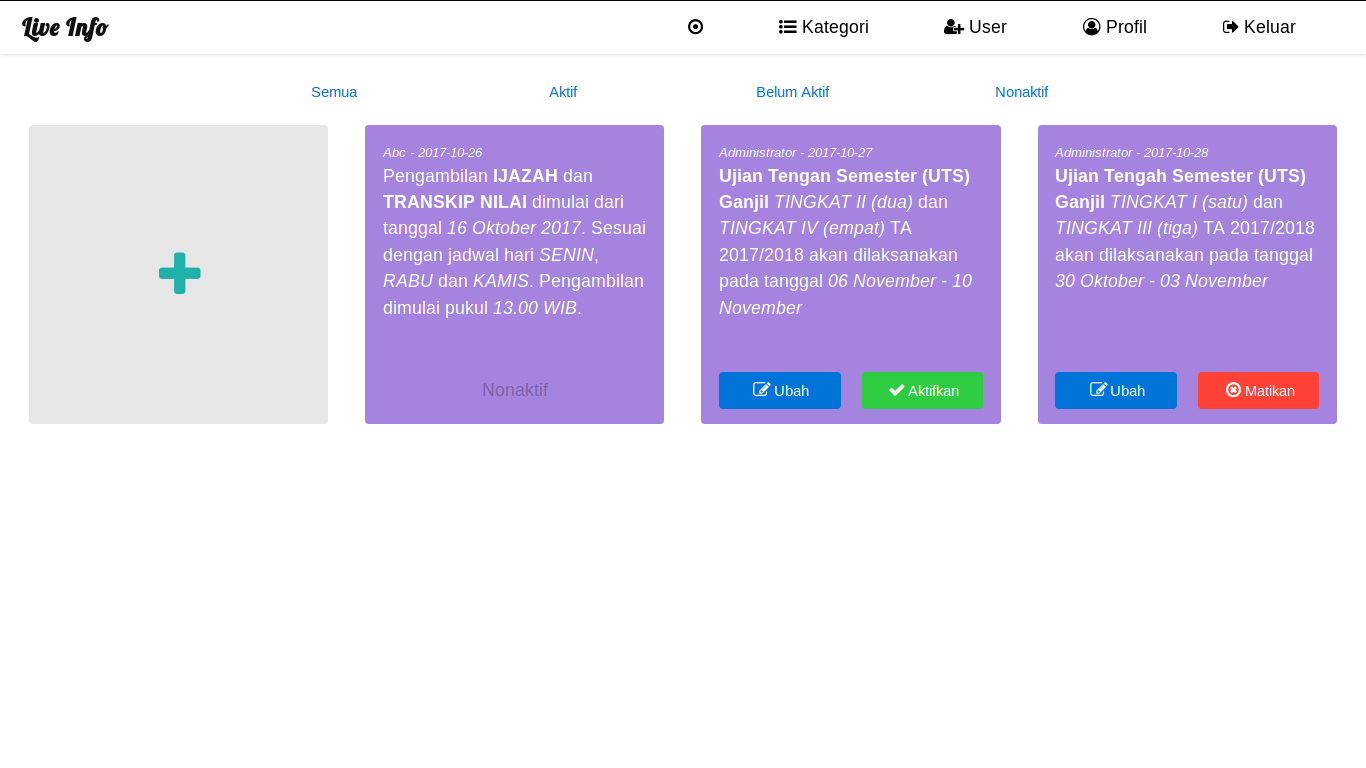This screenshot has width=1366, height=768.
Task: Click Ubah on the 2017-10-27 card
Action: 780,390
